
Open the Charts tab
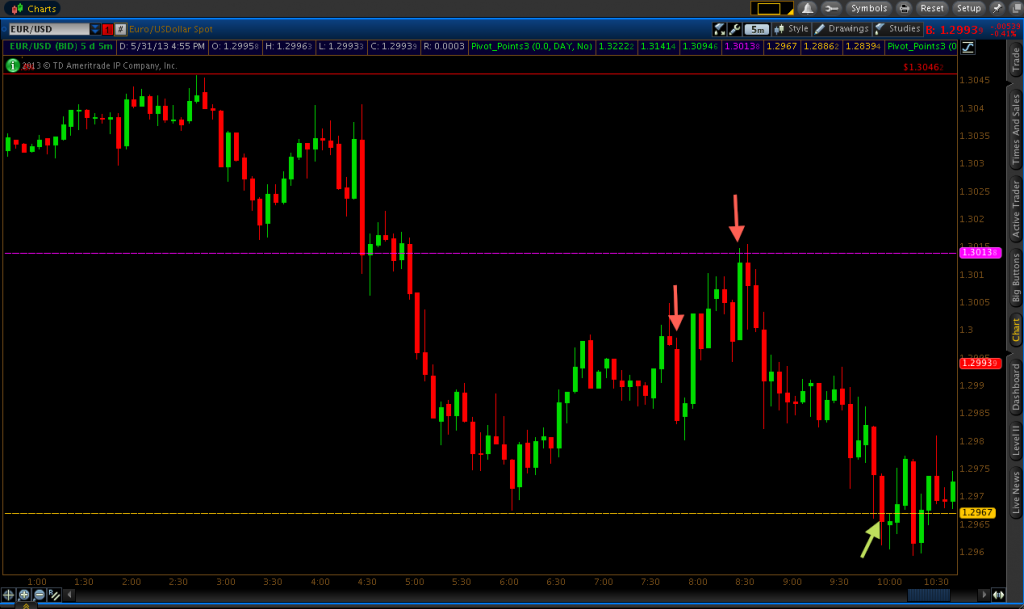tap(34, 8)
